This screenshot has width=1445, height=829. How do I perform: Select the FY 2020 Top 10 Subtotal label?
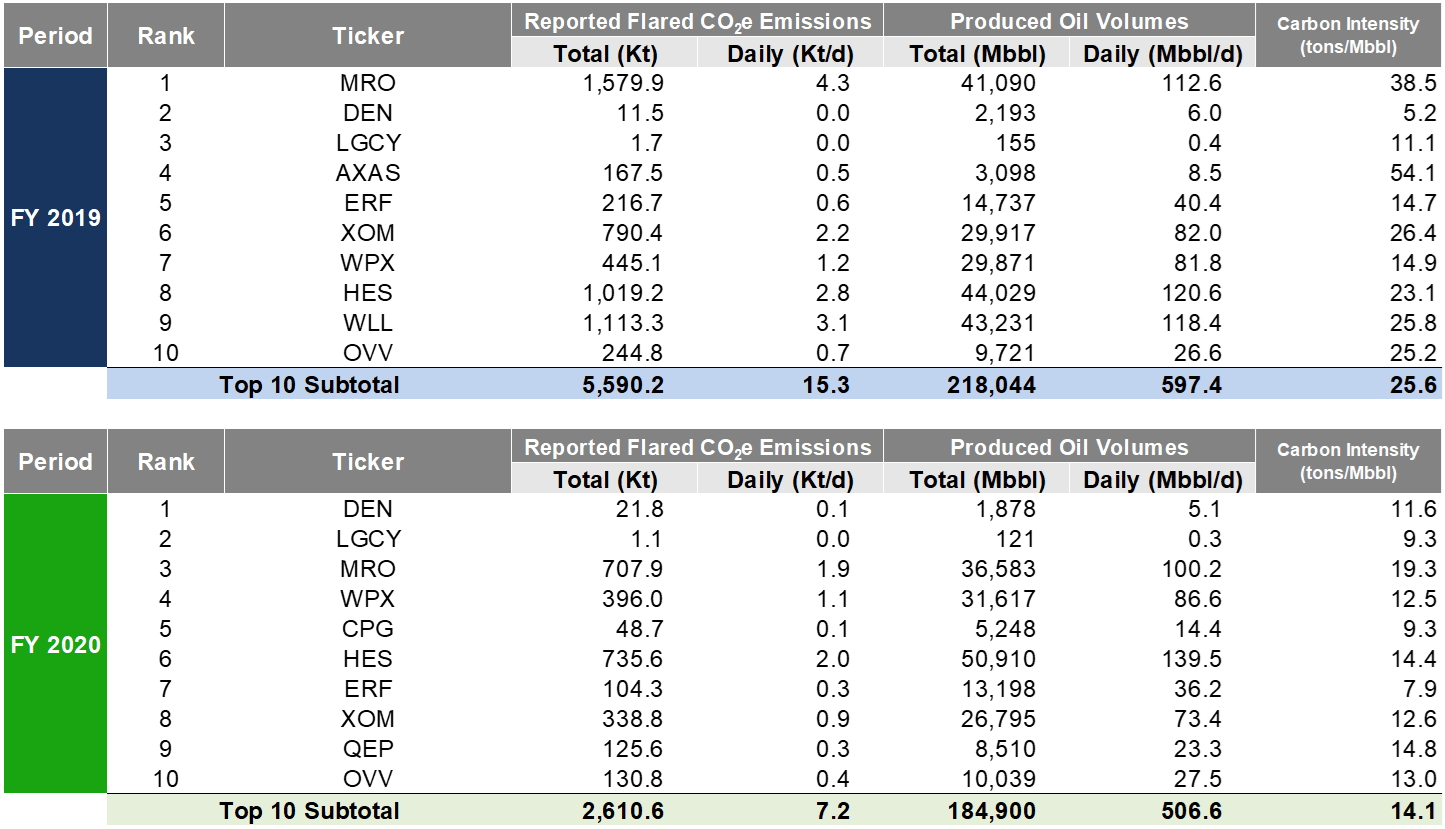[x=309, y=811]
